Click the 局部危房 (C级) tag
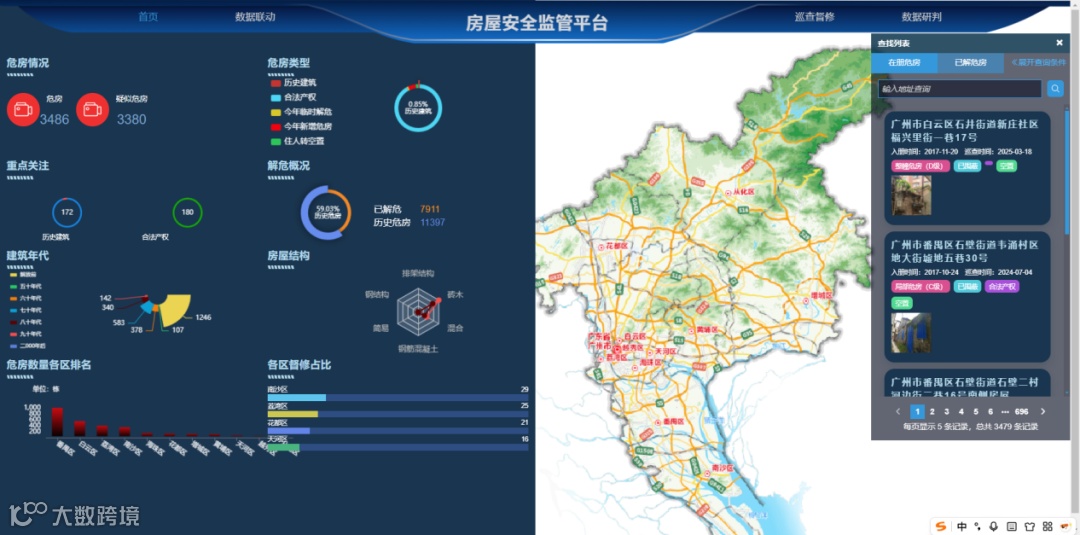 point(920,286)
